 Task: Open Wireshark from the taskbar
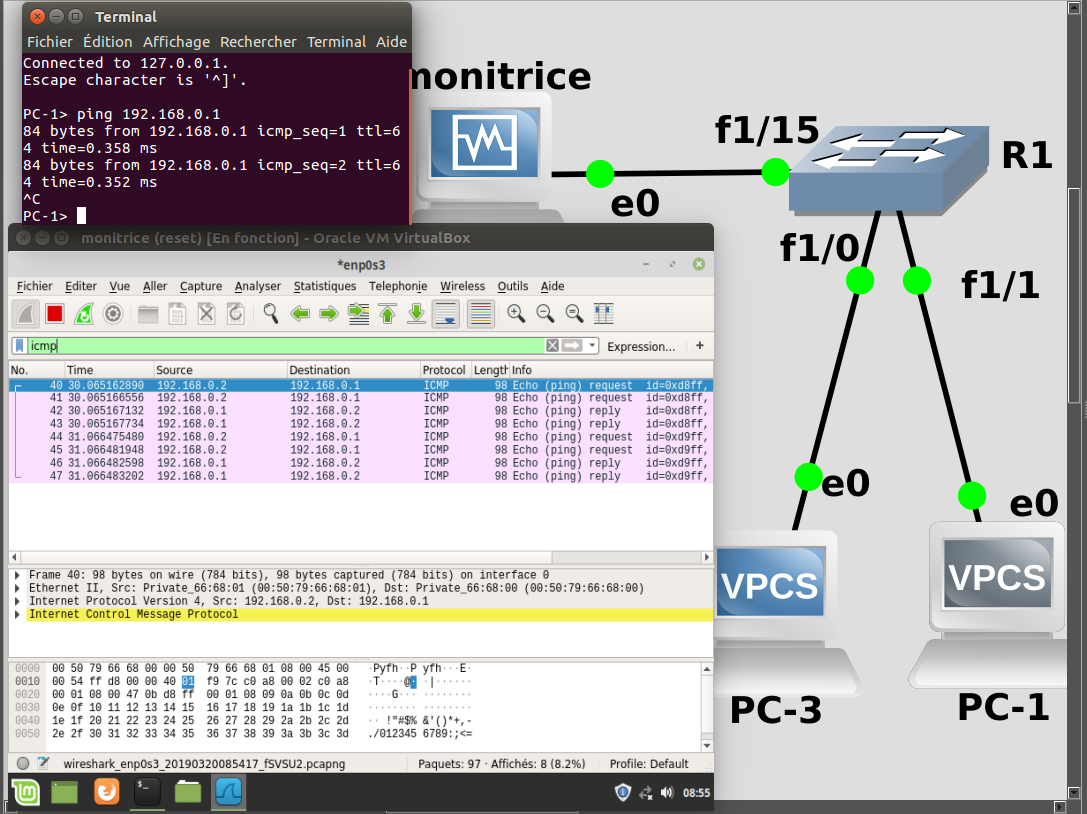pyautogui.click(x=228, y=791)
